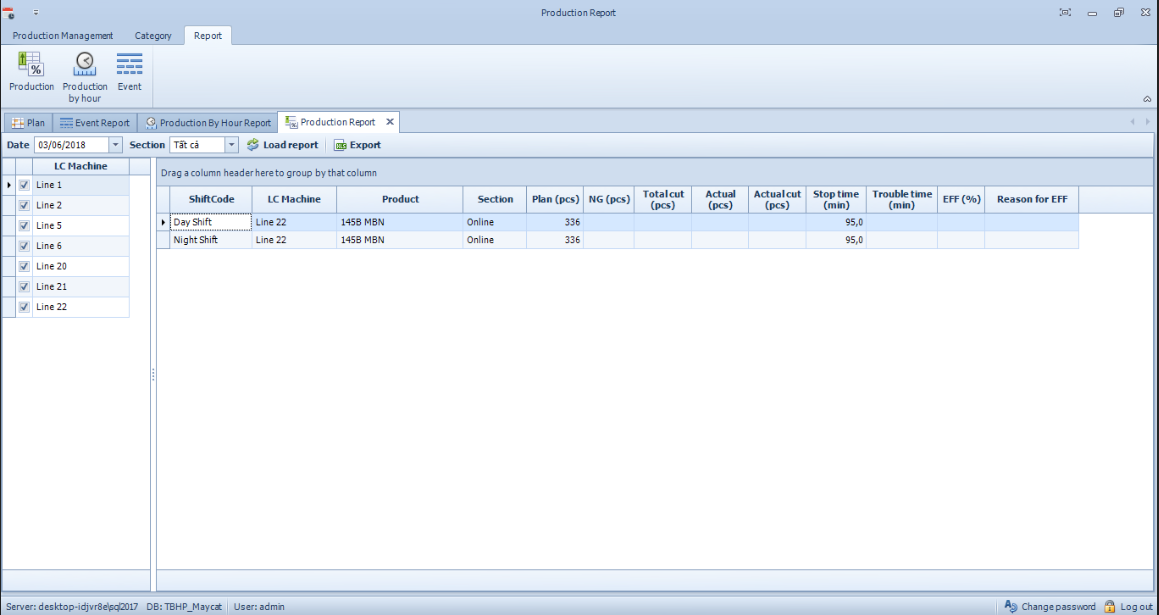This screenshot has width=1159, height=615.
Task: Toggle the Line 20 checkbox
Action: click(24, 266)
